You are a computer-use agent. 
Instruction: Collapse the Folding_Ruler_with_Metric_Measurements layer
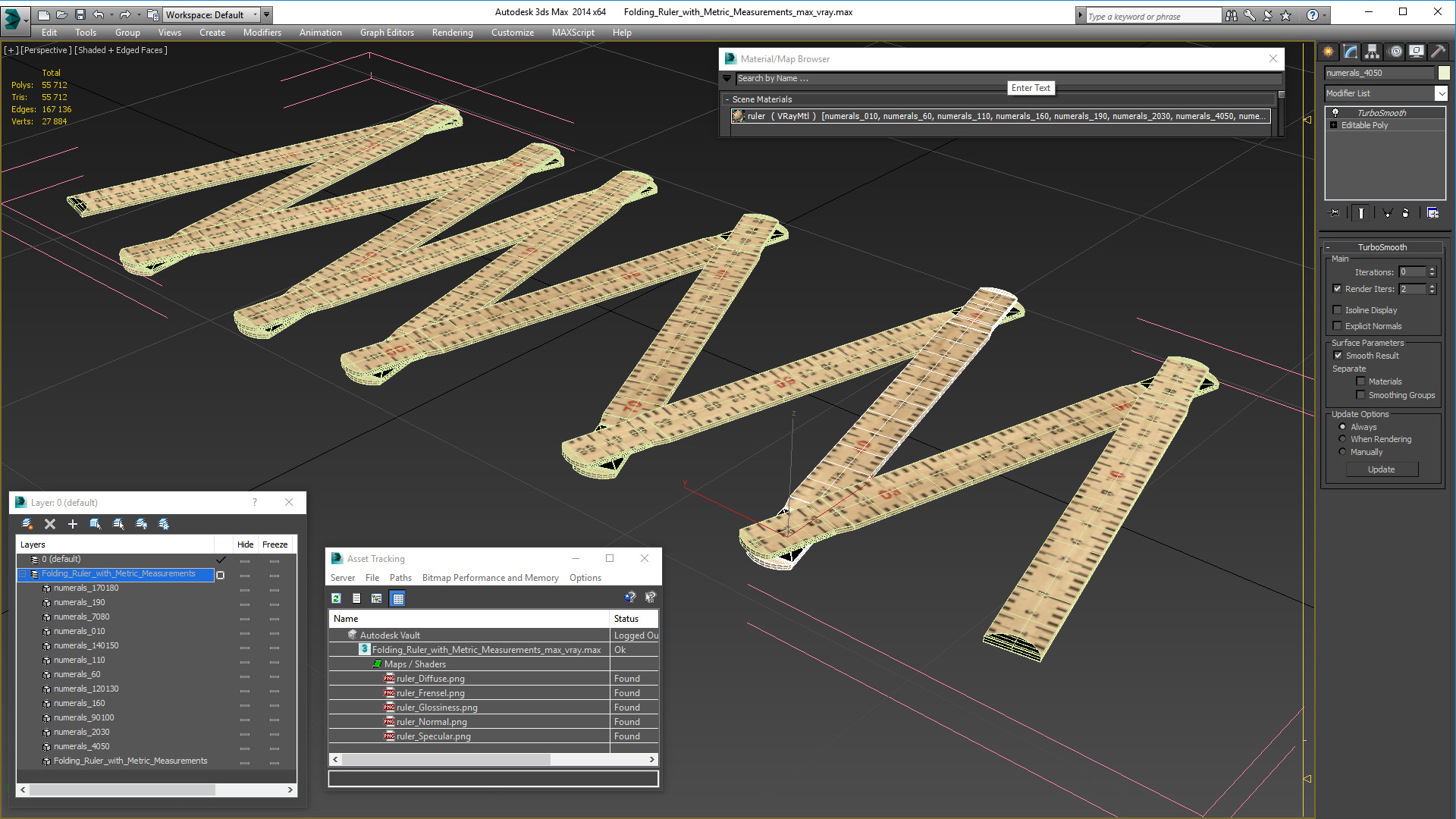click(x=23, y=574)
